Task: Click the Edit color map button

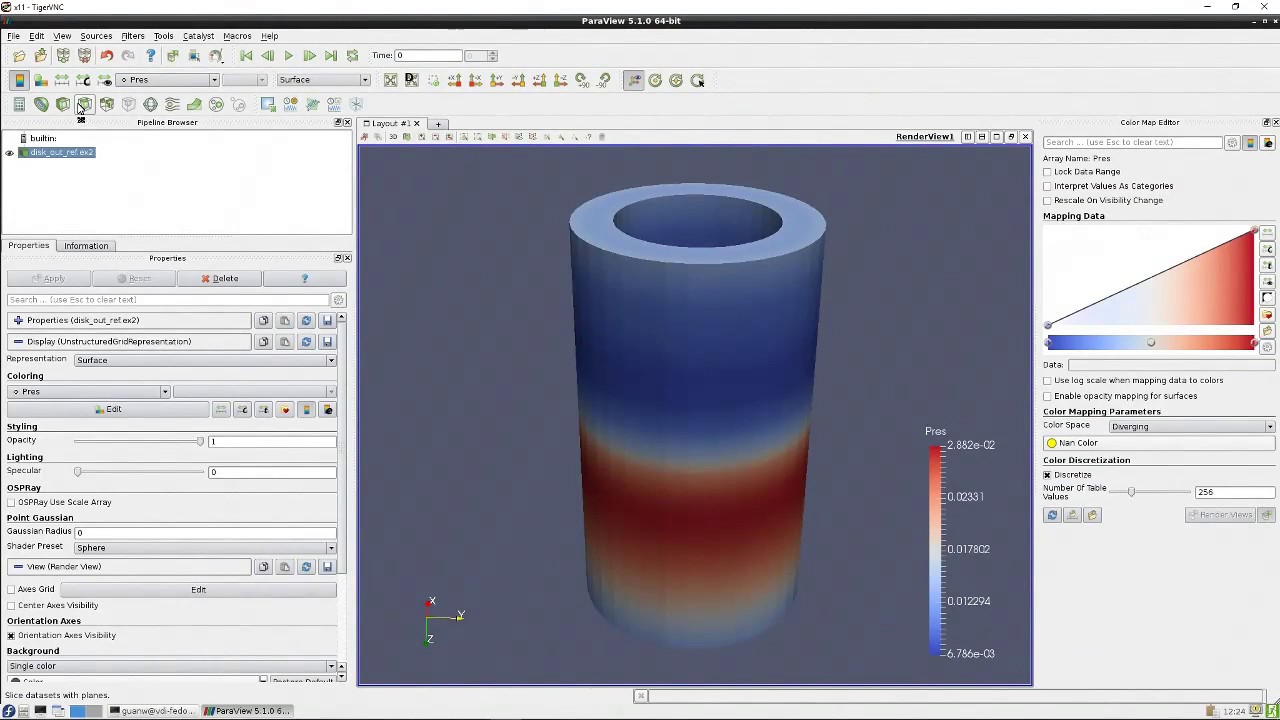Action: point(108,410)
